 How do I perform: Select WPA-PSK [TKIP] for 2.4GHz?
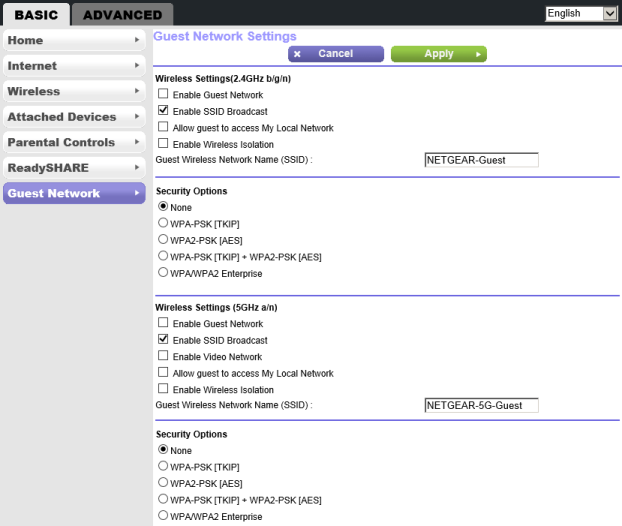(163, 223)
